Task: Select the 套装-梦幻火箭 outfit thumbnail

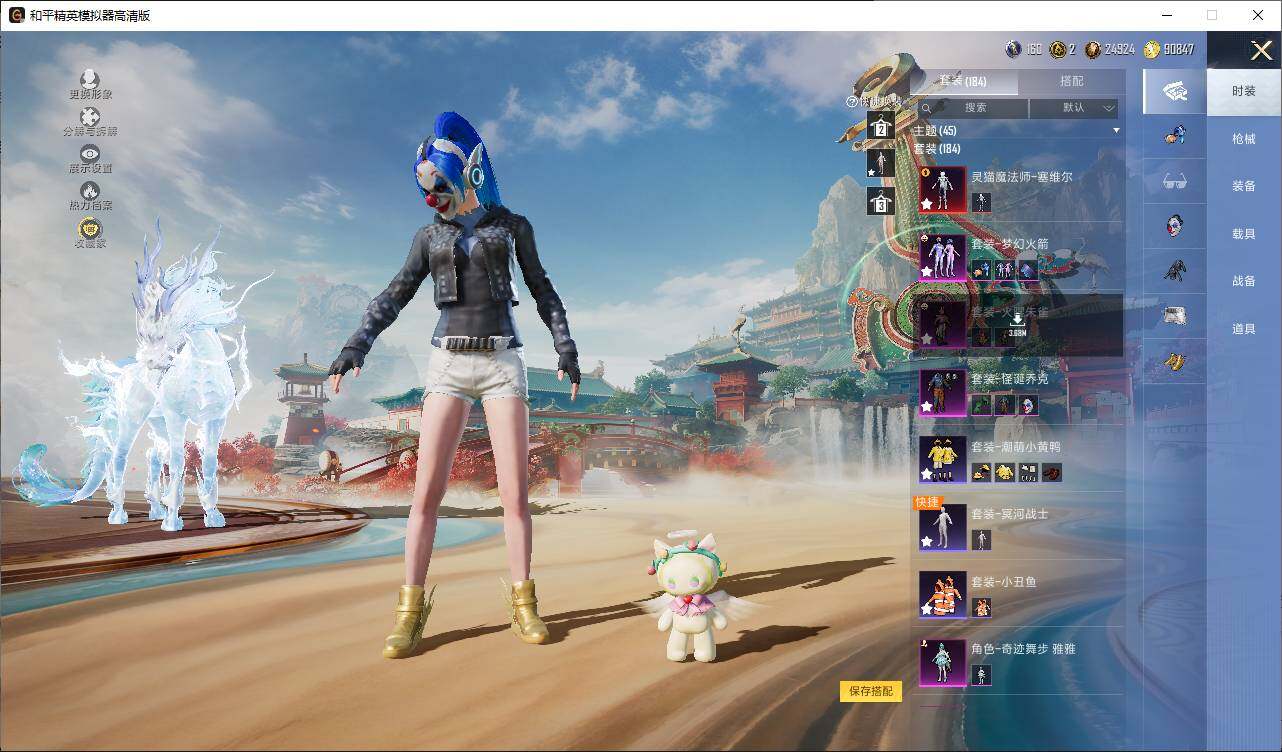Action: coord(943,257)
